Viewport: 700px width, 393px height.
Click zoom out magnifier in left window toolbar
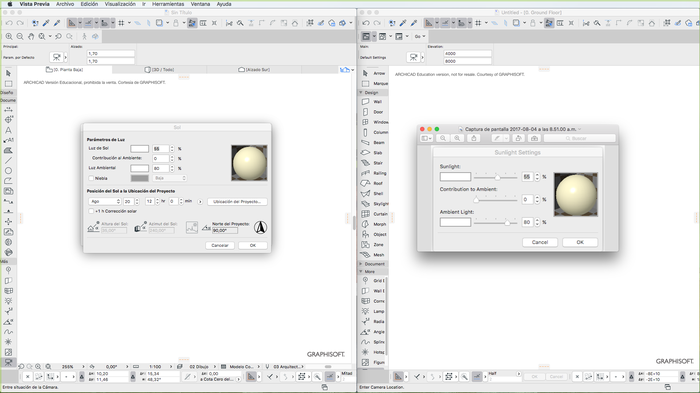pyautogui.click(x=20, y=37)
